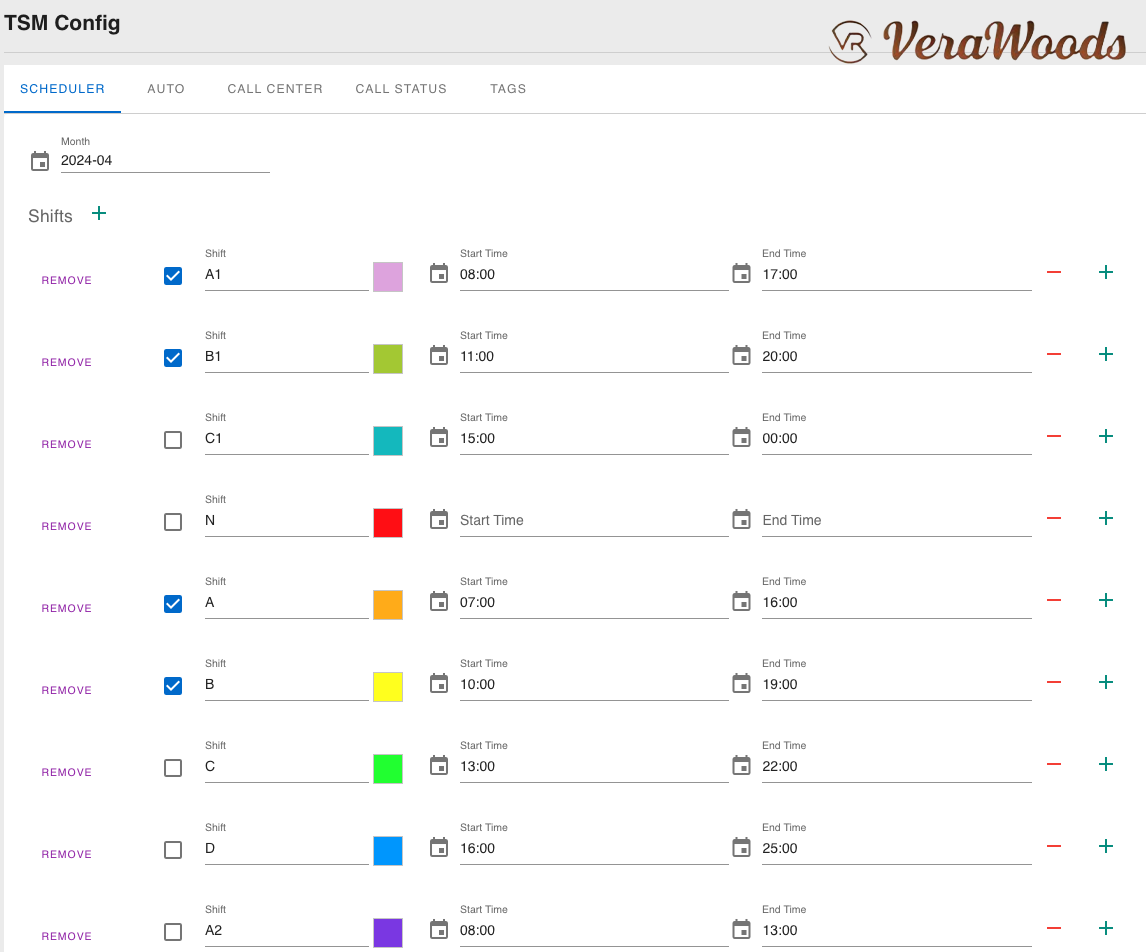
Task: Toggle the checkbox for shift B
Action: click(x=173, y=686)
